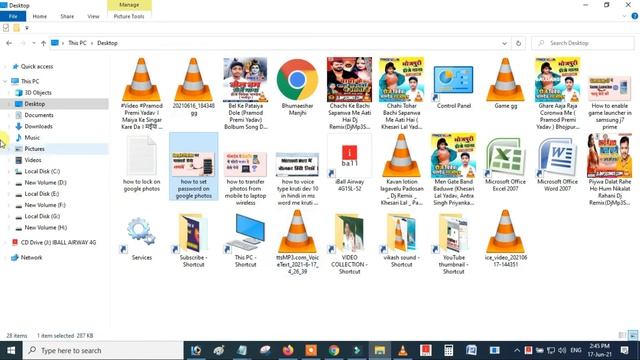
Task: Open the taskbar clock showing 2:45 PM
Action: [x=599, y=350]
